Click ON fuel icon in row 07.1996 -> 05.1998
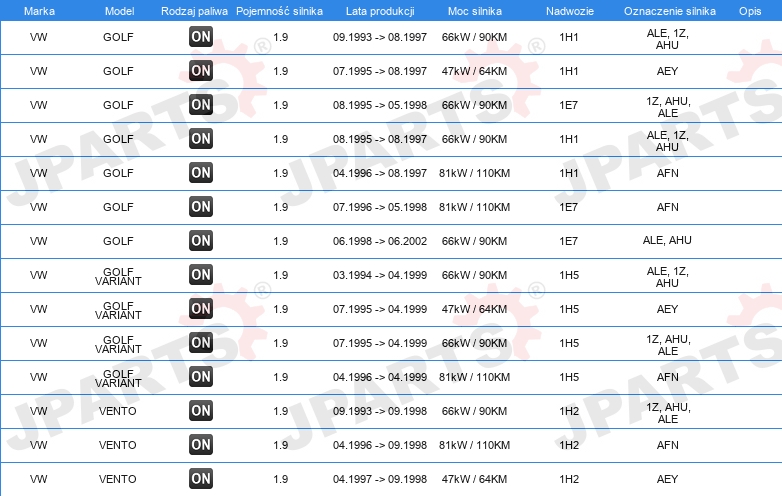 click(x=201, y=206)
